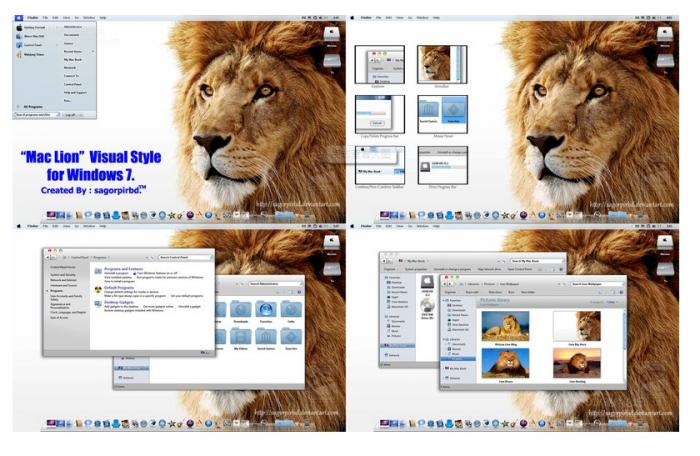Select Ease of Access in Control Panel sidebar
Screen dimensions: 700x456
click(x=59, y=318)
